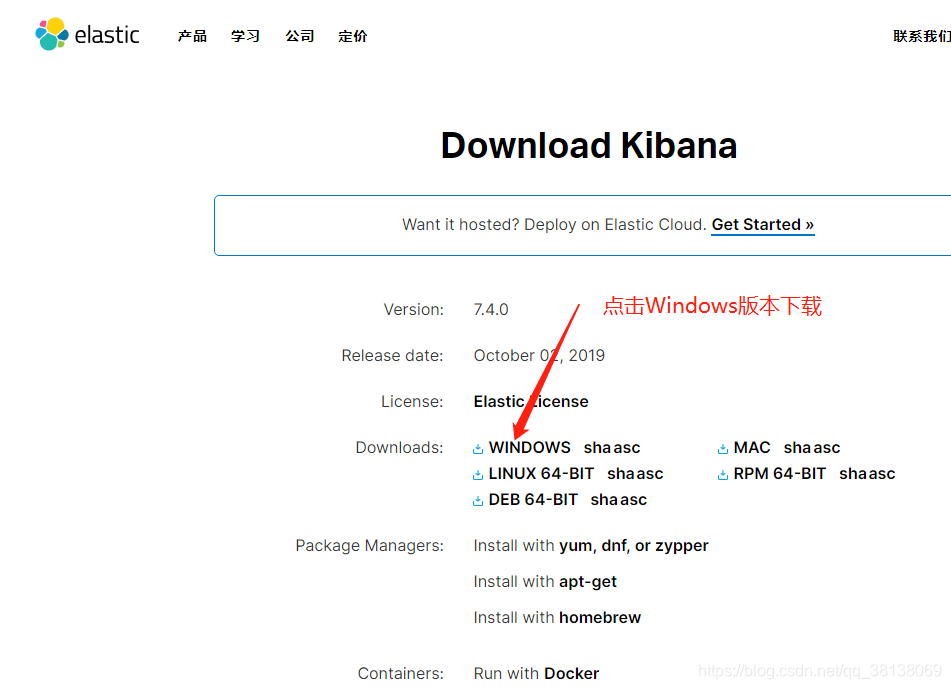
Task: Select the 定价 menu item
Action: coord(352,35)
